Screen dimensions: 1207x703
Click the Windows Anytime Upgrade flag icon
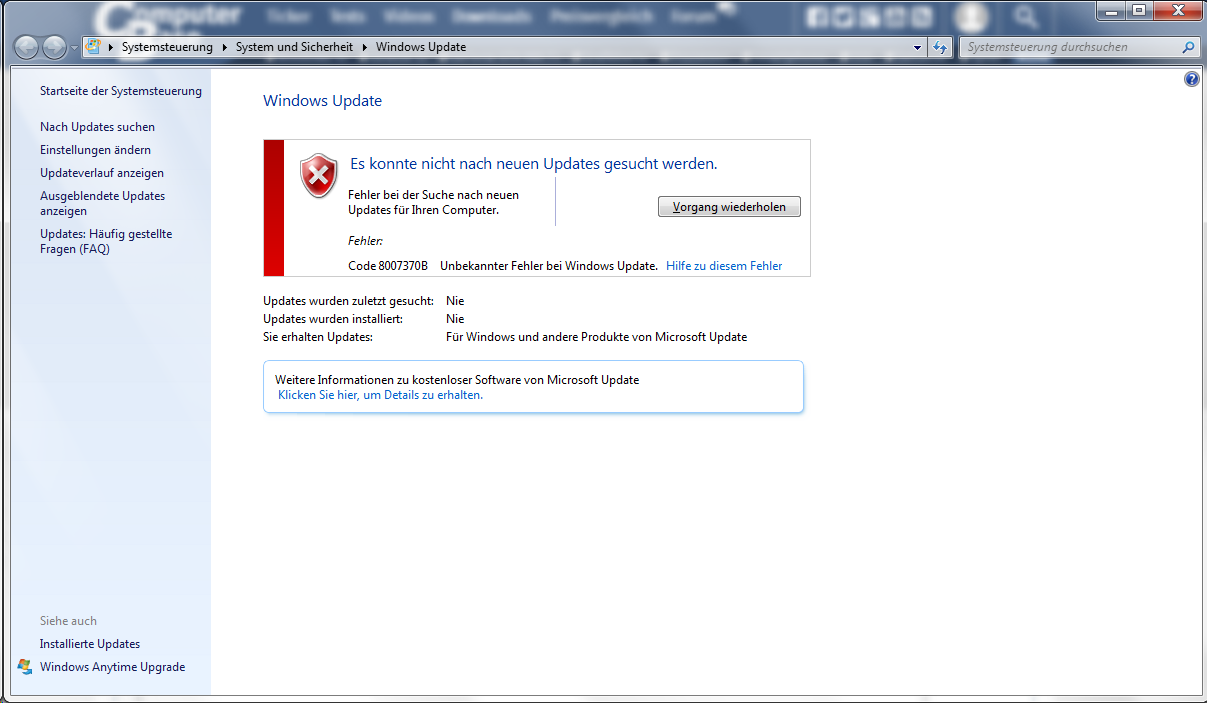click(x=25, y=667)
